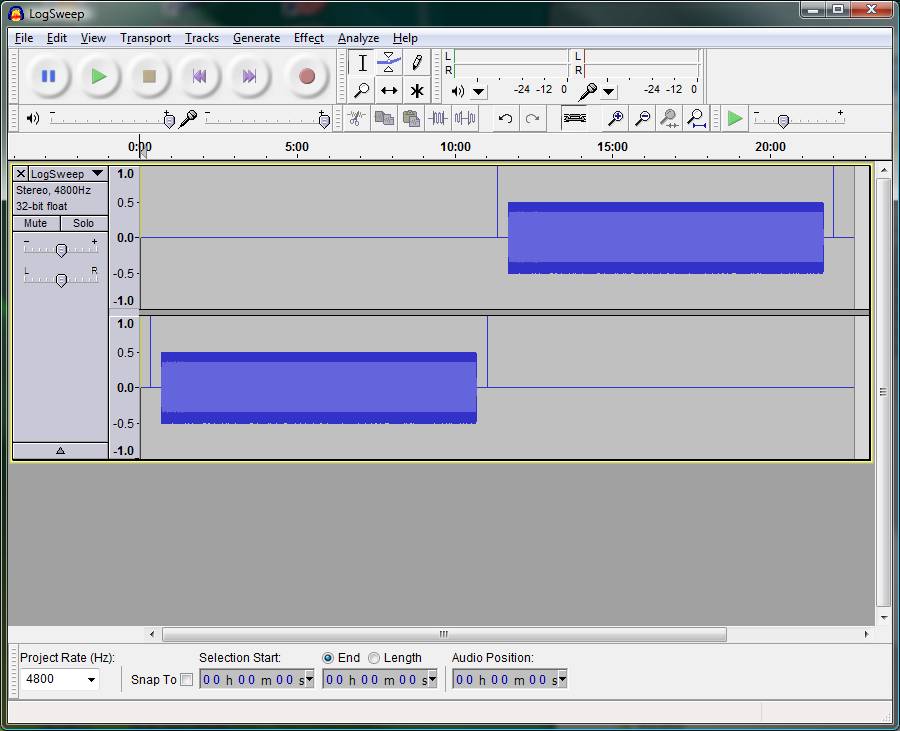900x731 pixels.
Task: Open the Project Rate dropdown
Action: tap(92, 680)
